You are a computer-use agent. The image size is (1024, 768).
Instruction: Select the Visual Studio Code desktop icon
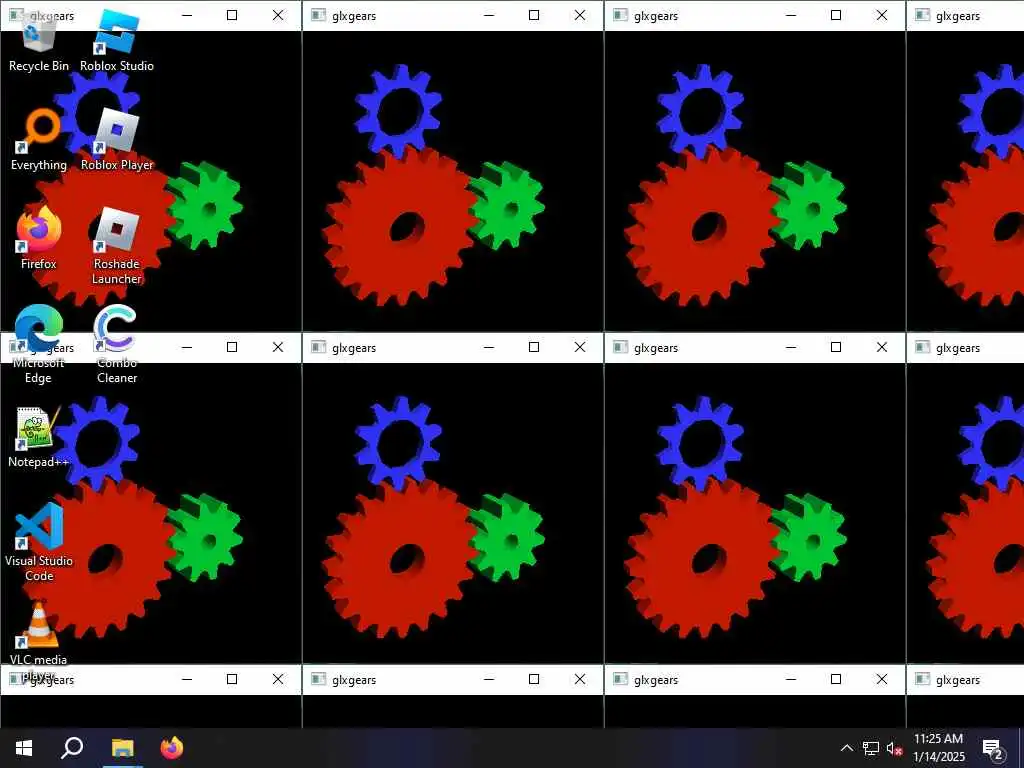39,543
